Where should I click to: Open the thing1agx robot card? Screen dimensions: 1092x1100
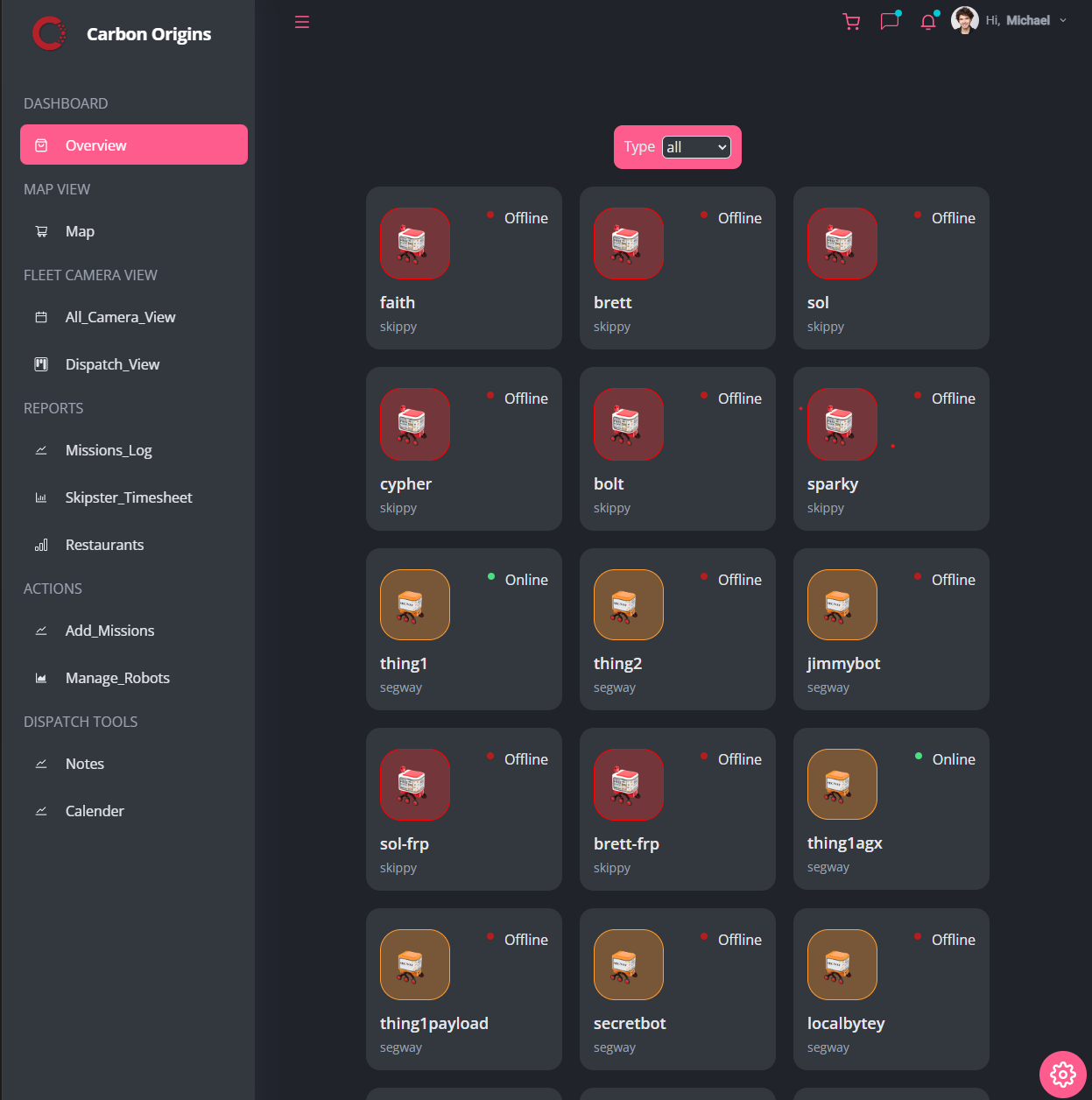891,808
